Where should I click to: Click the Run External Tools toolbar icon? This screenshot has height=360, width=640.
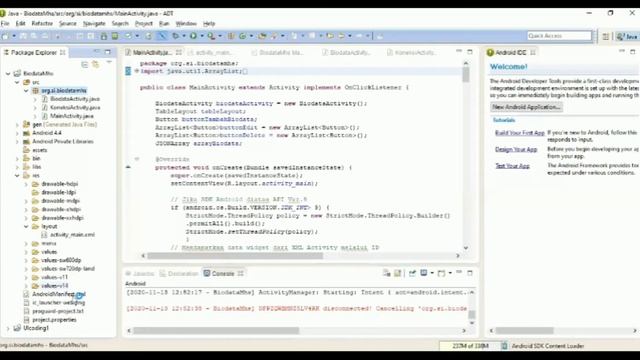[211, 36]
